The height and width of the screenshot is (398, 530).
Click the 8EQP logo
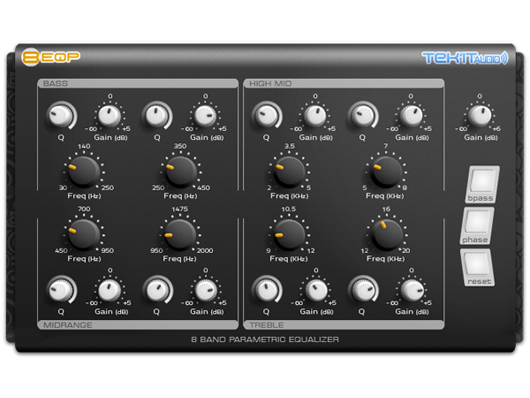(51, 57)
